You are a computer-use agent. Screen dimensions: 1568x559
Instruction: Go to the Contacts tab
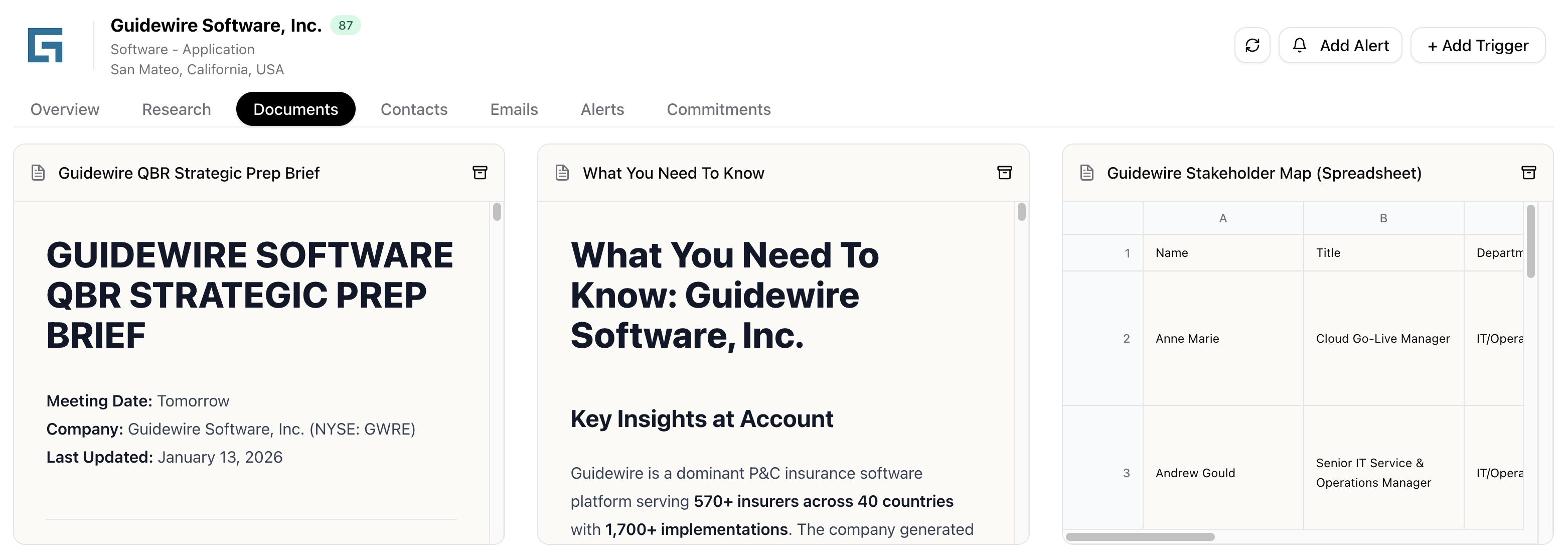tap(414, 109)
